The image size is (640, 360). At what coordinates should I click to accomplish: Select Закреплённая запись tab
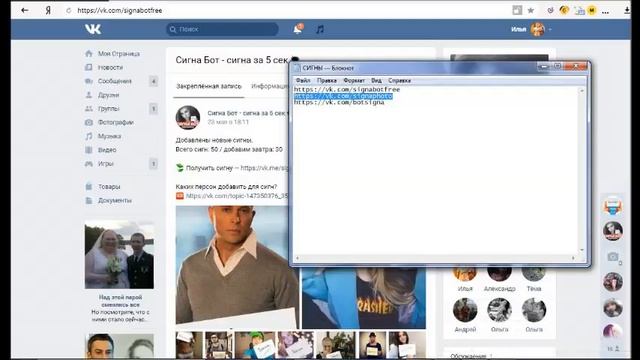point(209,87)
